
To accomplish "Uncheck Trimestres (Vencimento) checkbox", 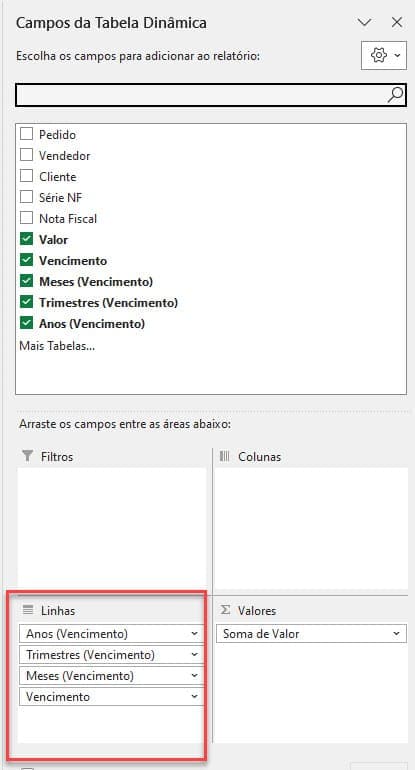I will click(26, 302).
